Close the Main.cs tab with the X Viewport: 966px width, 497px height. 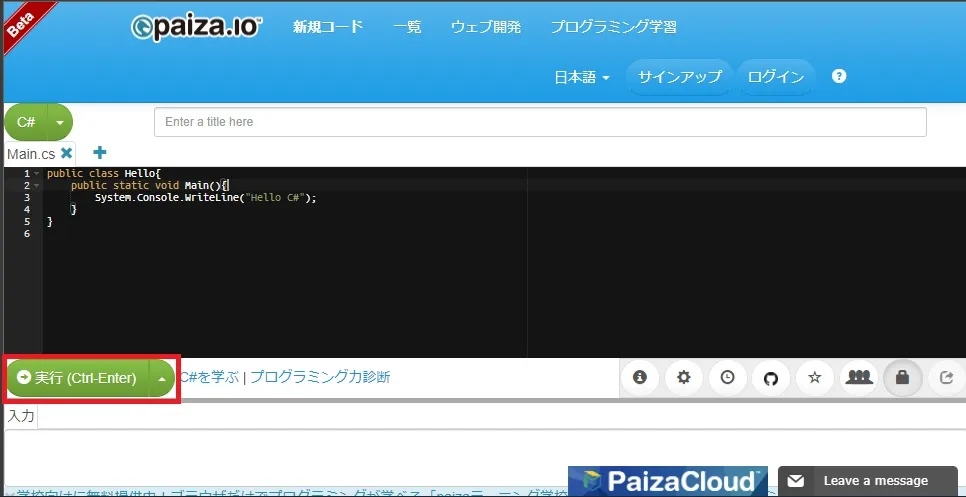(67, 153)
